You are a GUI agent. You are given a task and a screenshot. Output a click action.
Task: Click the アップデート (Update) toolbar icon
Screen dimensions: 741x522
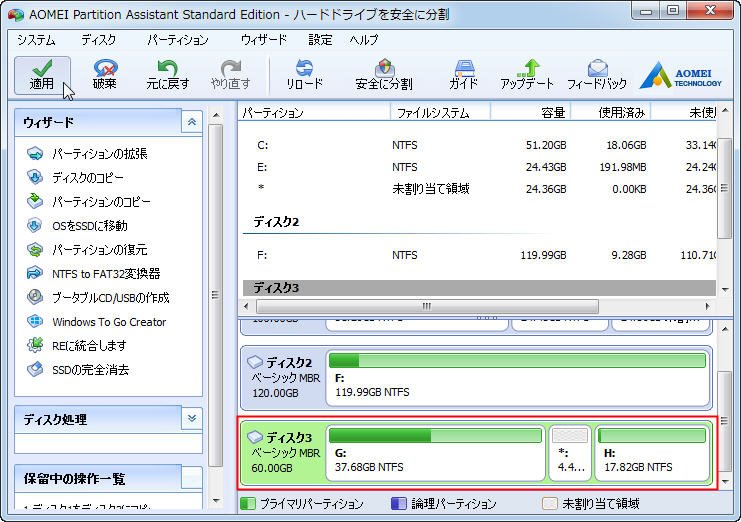(x=527, y=75)
